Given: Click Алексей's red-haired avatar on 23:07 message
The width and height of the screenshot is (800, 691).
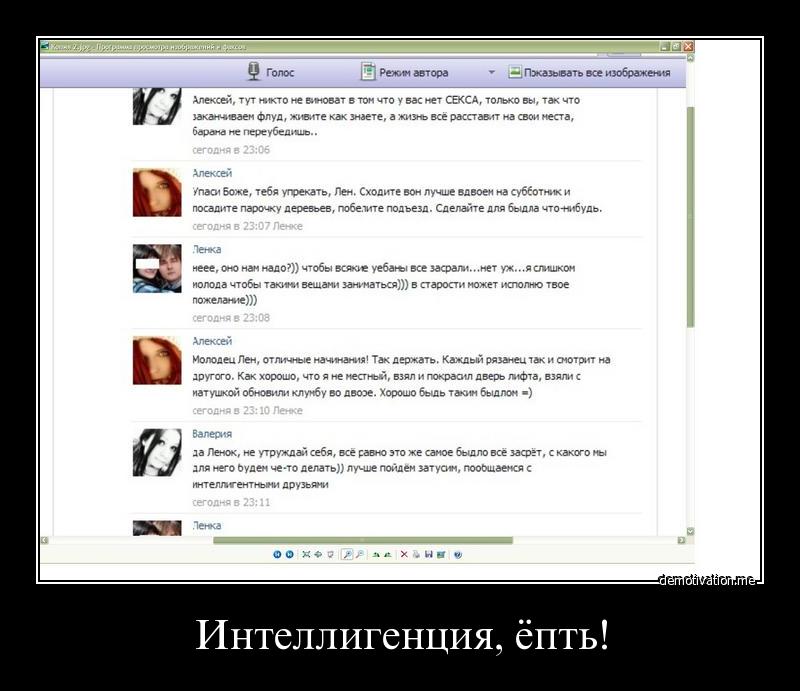Looking at the screenshot, I should pos(157,192).
